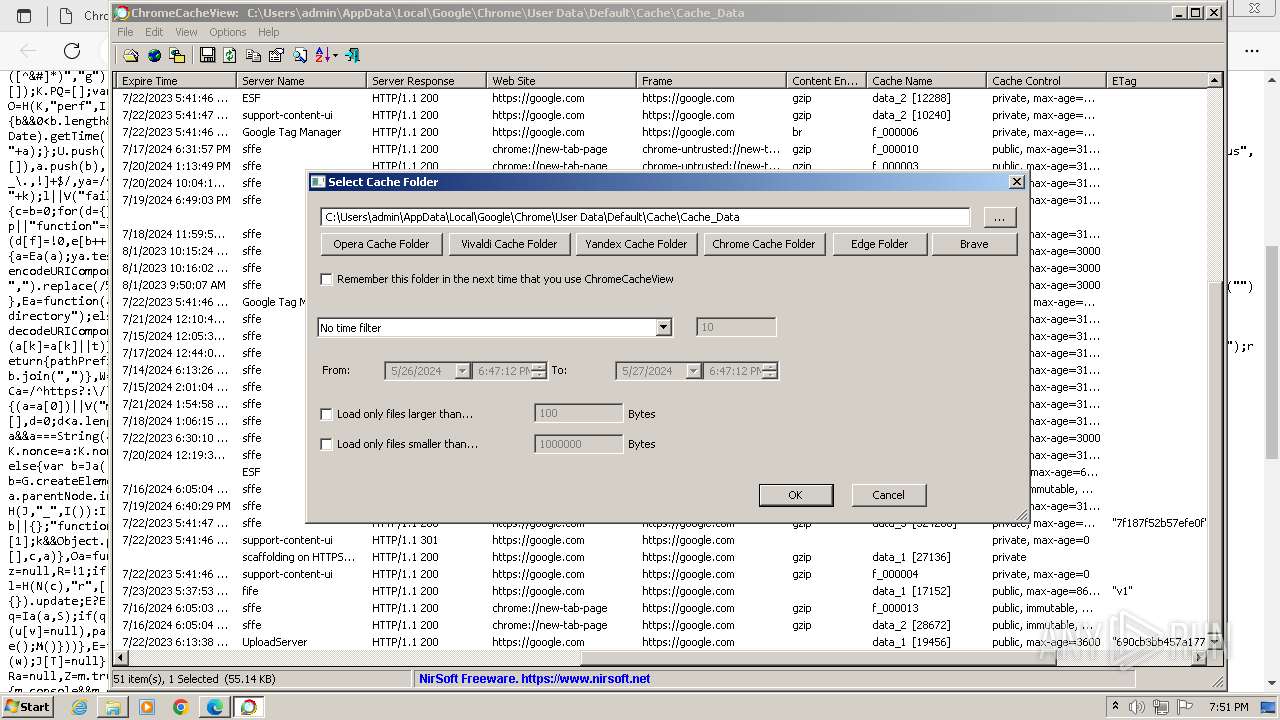Click the From time spinner arrows

pos(539,371)
